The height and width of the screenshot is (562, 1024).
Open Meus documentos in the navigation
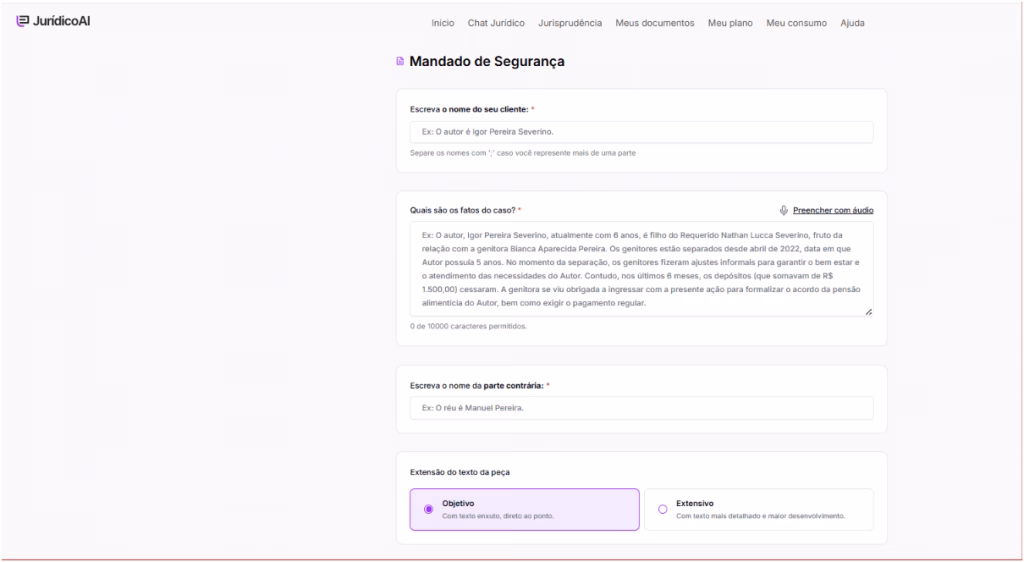654,23
